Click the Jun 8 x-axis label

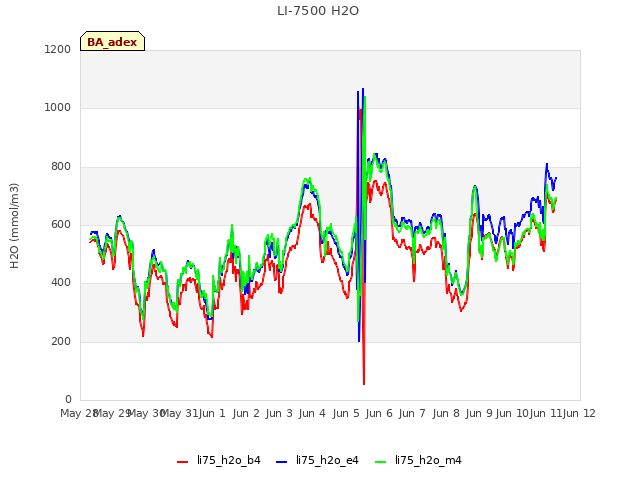(x=446, y=413)
